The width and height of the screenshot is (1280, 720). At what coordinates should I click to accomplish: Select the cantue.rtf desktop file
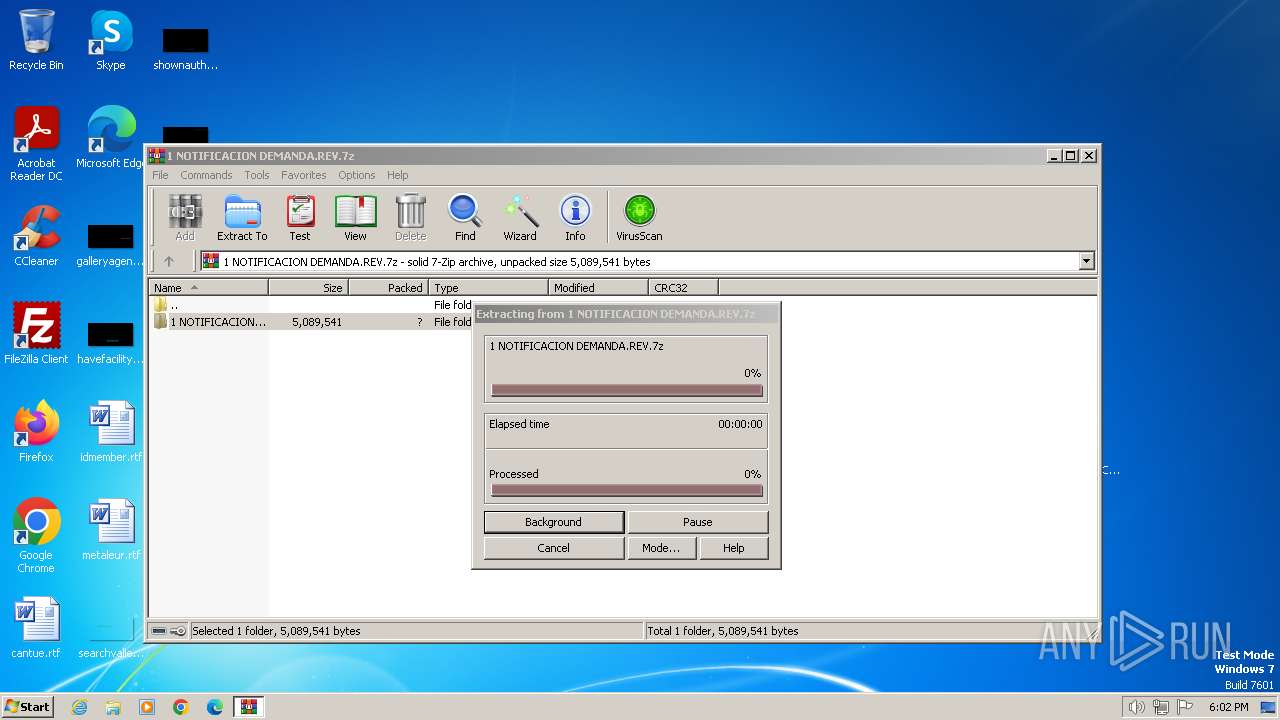click(x=36, y=628)
